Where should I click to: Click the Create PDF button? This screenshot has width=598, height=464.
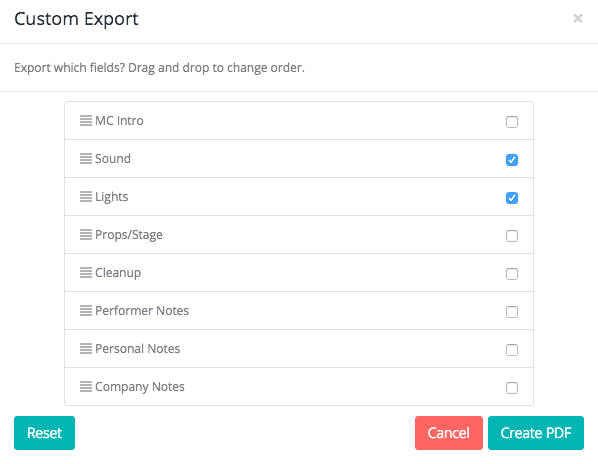pos(536,433)
